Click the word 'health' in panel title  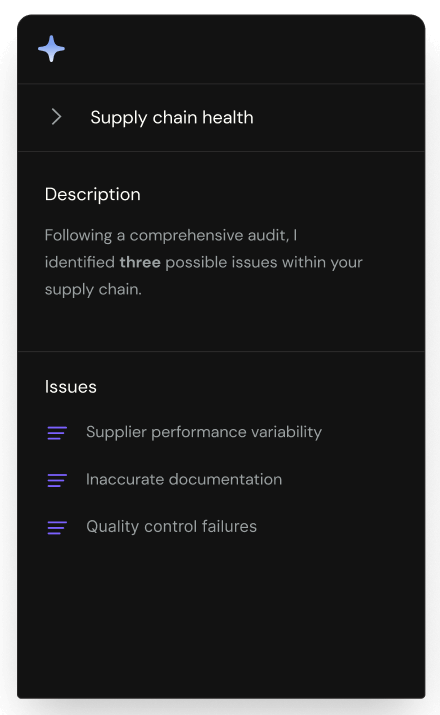coord(228,117)
